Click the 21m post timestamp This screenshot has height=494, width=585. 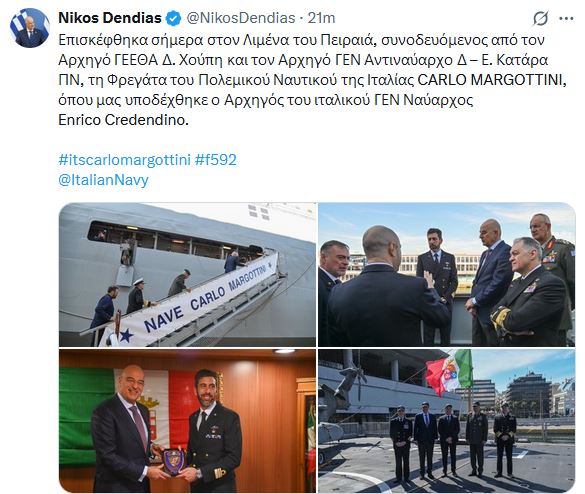321,18
